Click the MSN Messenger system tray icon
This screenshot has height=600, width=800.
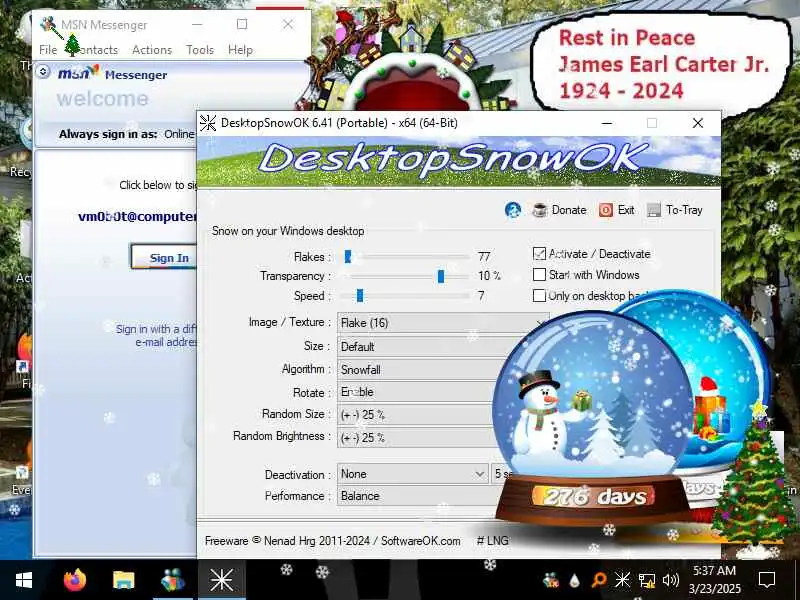point(551,580)
